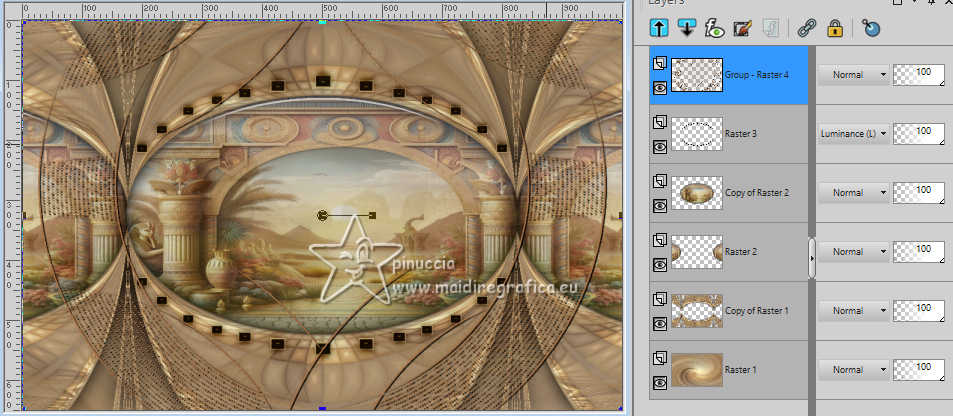953x416 pixels.
Task: Click the bottom center selection handle on canvas
Action: pyautogui.click(x=323, y=408)
